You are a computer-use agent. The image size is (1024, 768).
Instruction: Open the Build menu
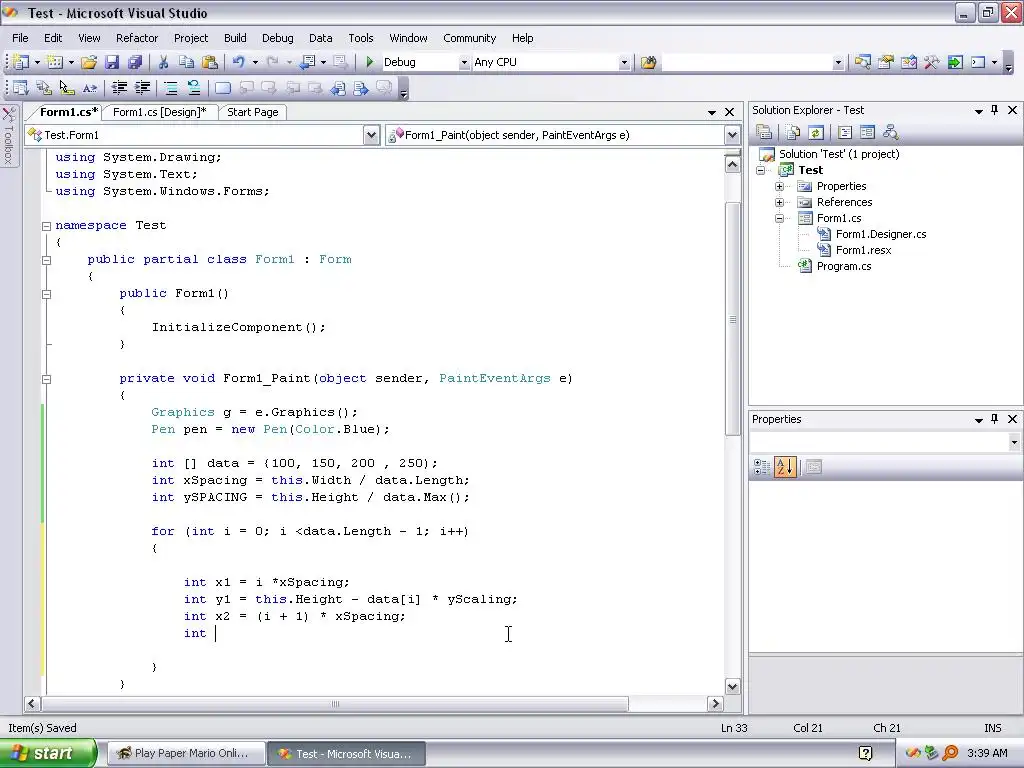click(235, 38)
